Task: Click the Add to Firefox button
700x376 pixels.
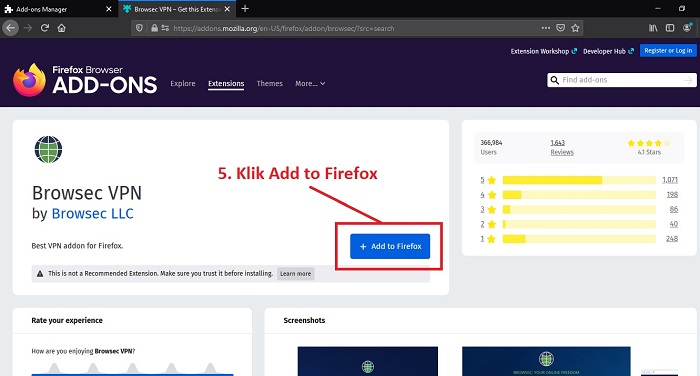Action: [x=390, y=246]
